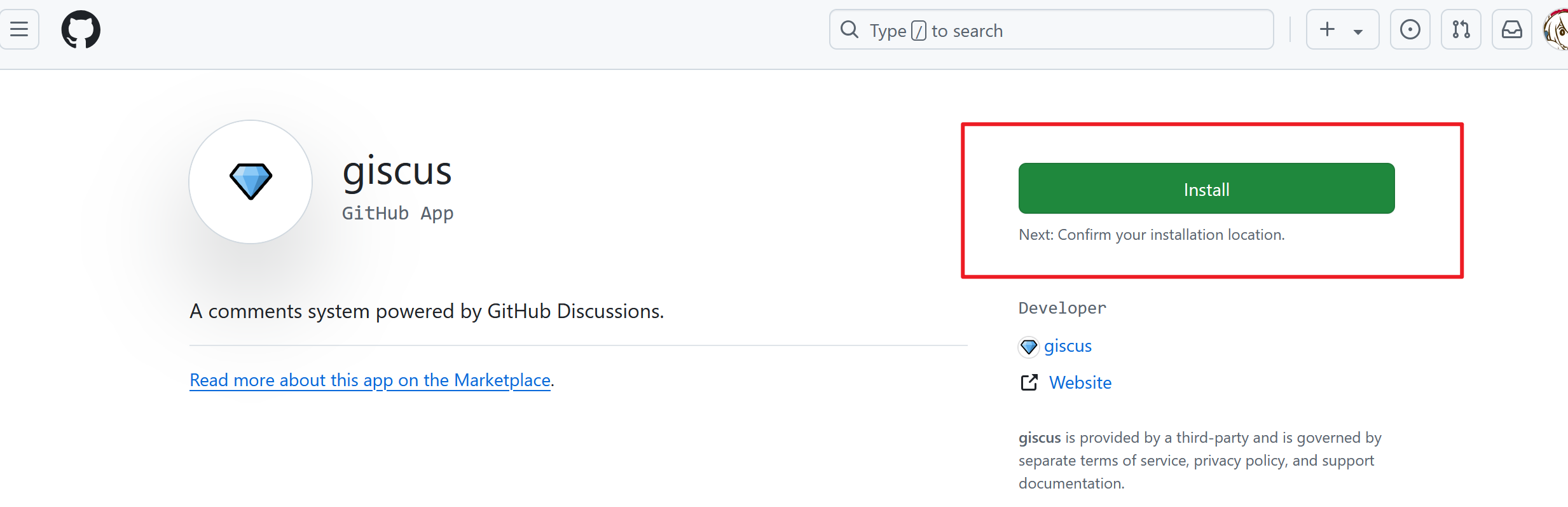Open the Pull requests icon in header
The width and height of the screenshot is (1568, 507).
(x=1461, y=29)
